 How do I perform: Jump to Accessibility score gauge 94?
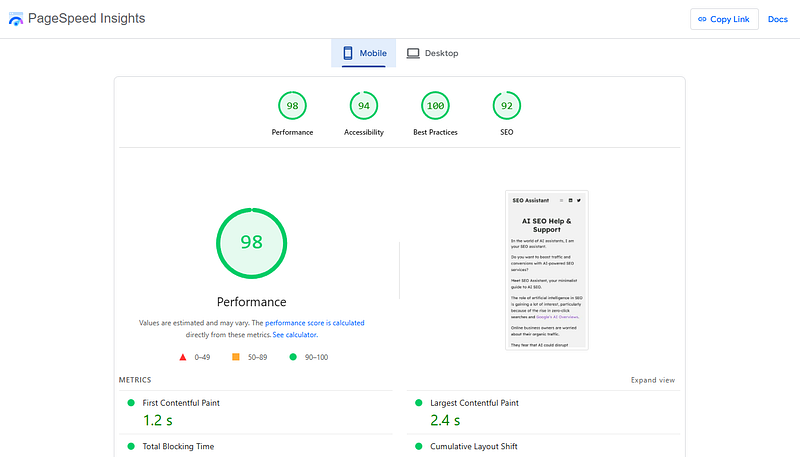(364, 106)
